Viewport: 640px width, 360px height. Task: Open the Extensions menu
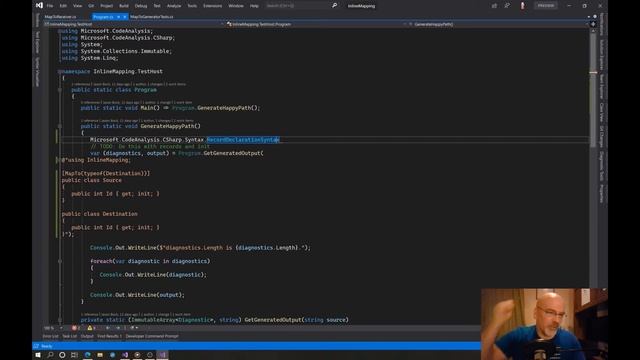(x=213, y=6)
